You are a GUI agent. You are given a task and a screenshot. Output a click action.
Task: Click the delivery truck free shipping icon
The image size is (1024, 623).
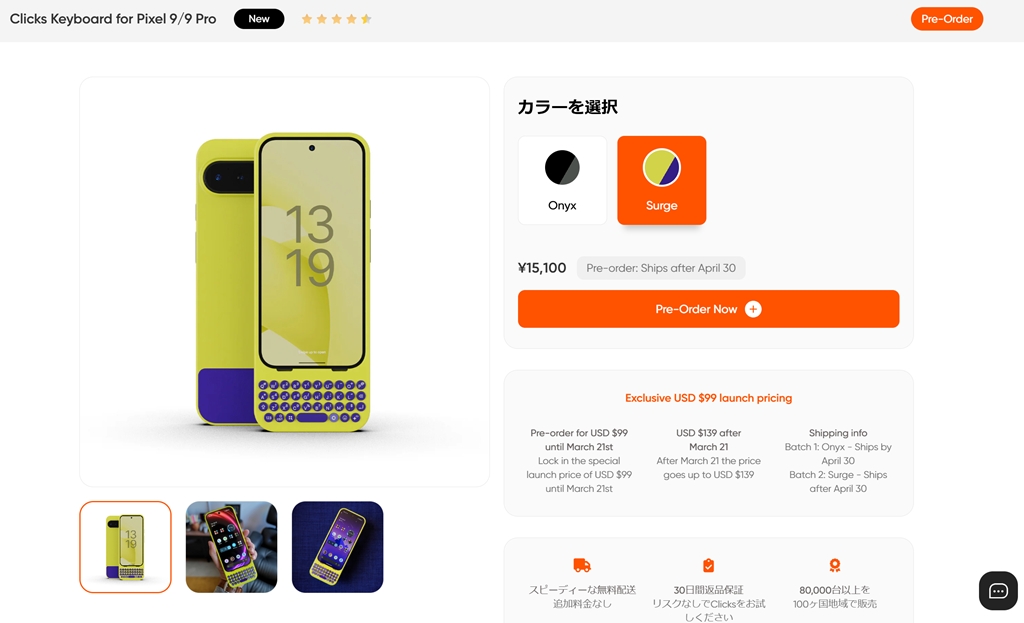pos(582,565)
